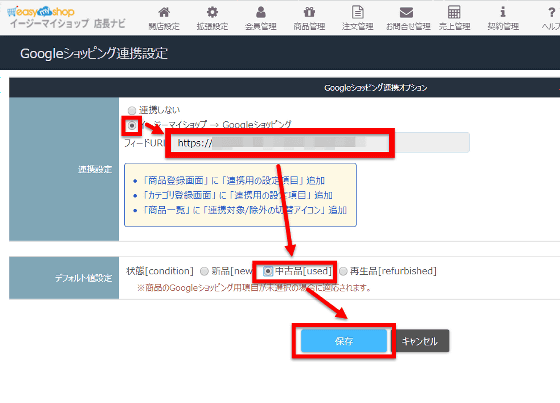
Task: Click the 「商品登録面面」 bullet text
Action: tap(234, 180)
